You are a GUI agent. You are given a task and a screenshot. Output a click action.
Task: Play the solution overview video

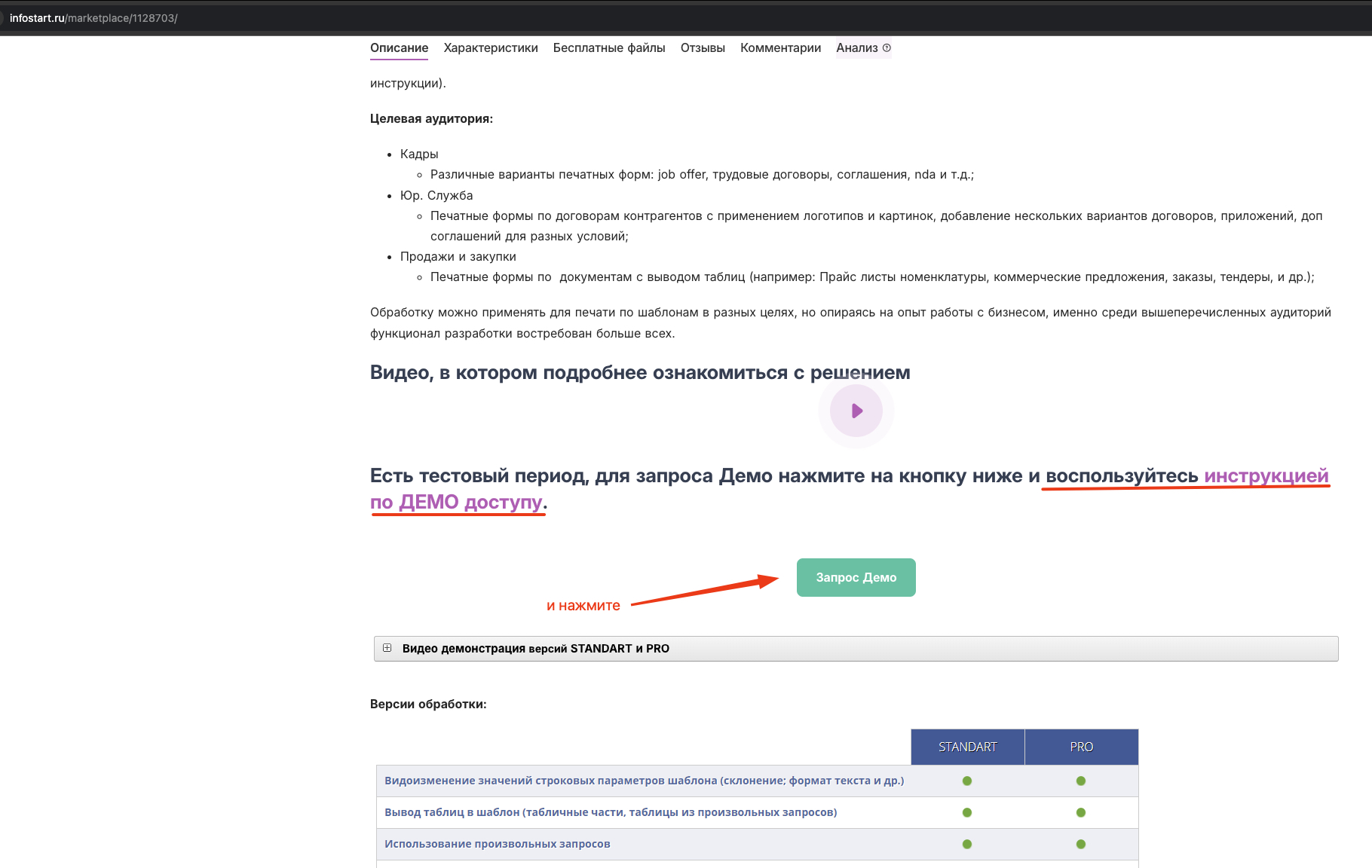(x=856, y=411)
